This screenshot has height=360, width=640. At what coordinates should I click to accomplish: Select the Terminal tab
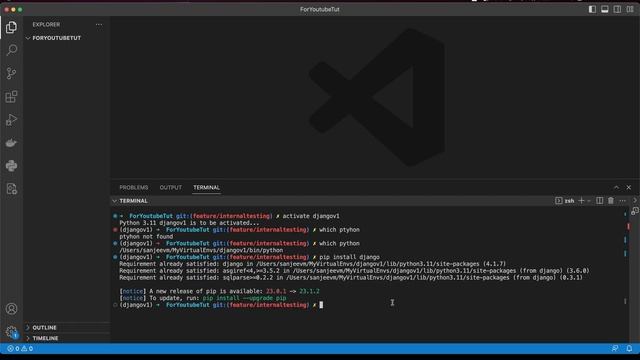coord(207,187)
